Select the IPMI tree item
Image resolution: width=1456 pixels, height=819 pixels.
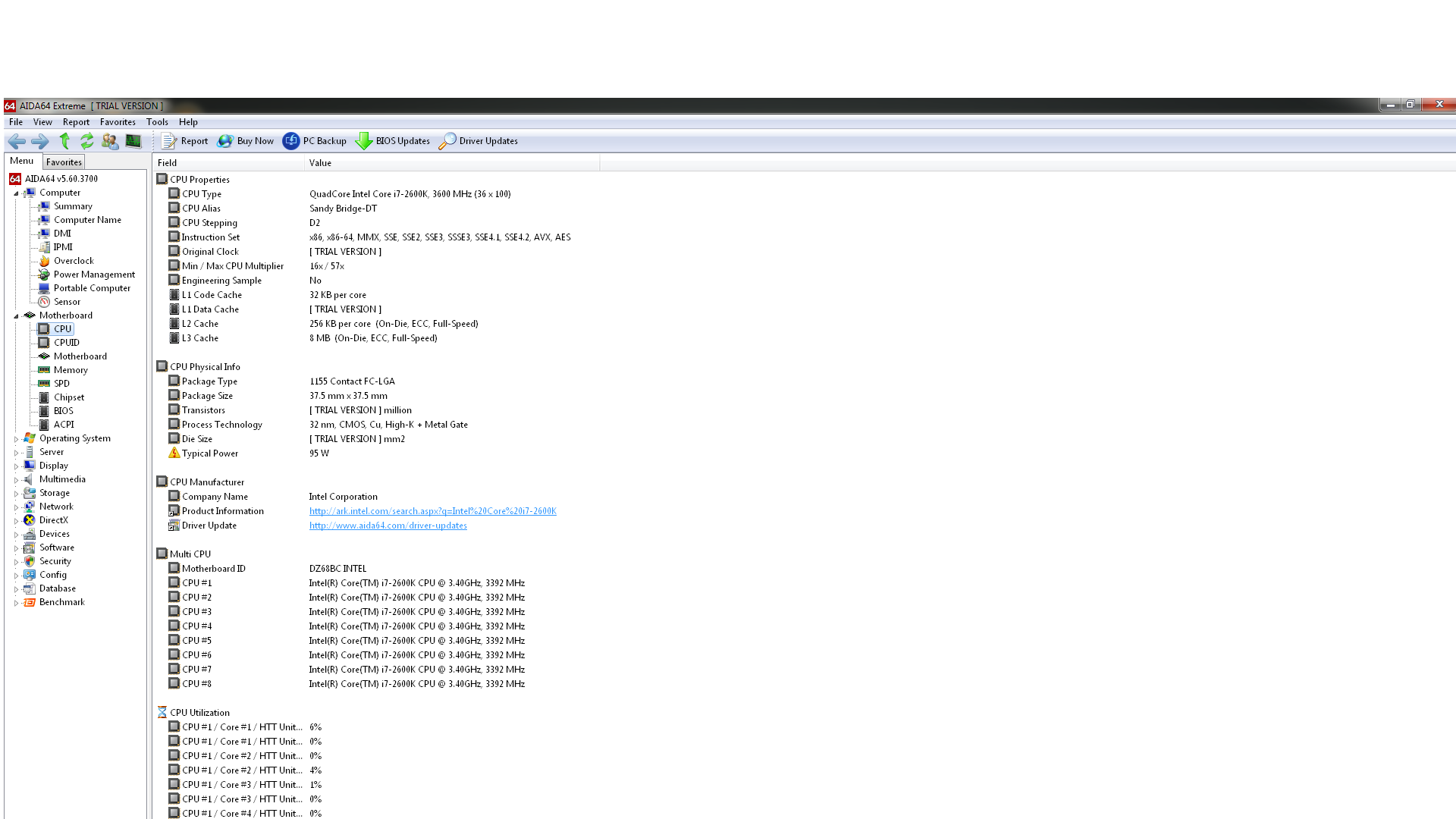click(63, 247)
